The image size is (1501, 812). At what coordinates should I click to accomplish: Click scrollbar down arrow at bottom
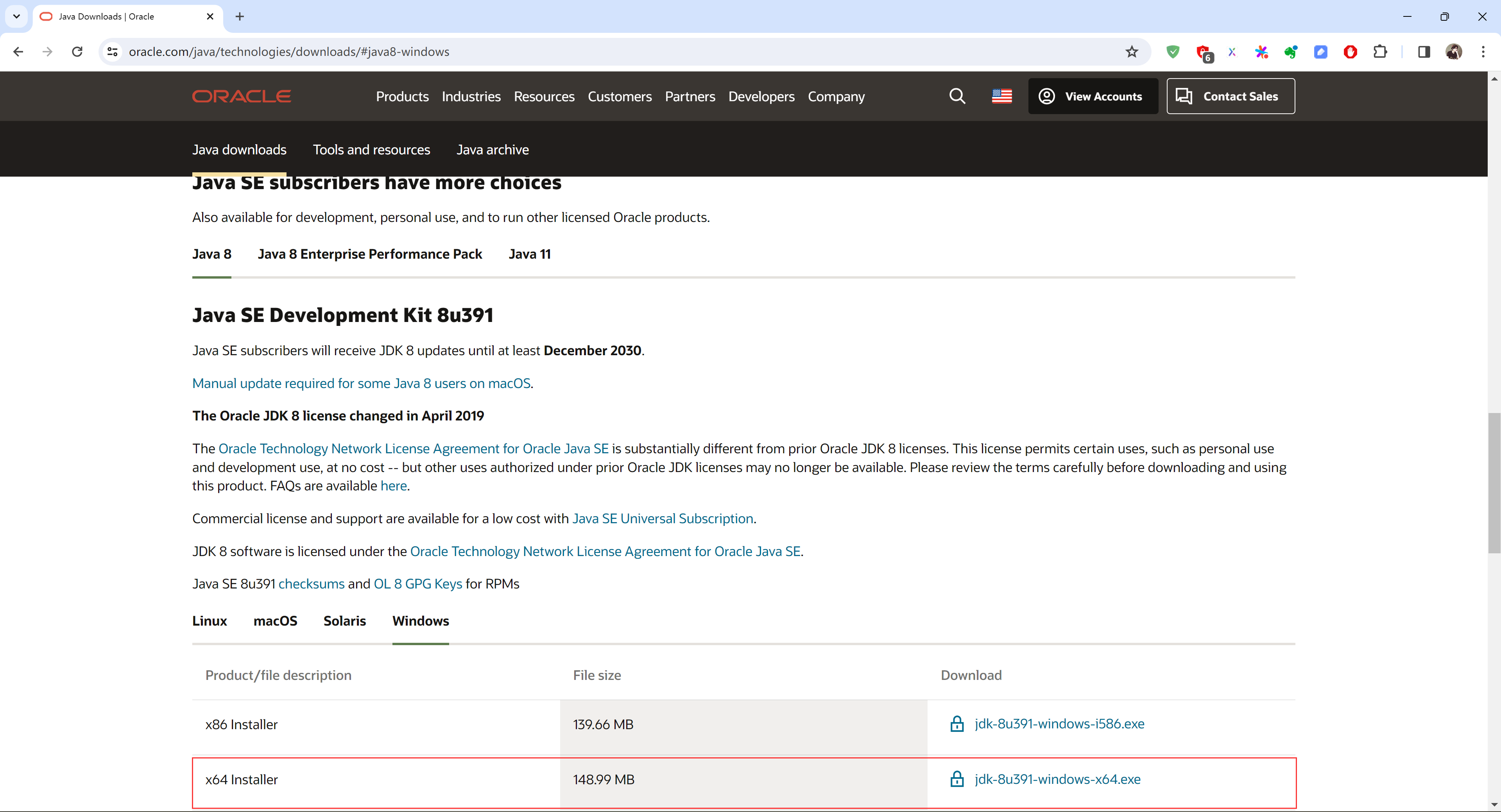1494,805
